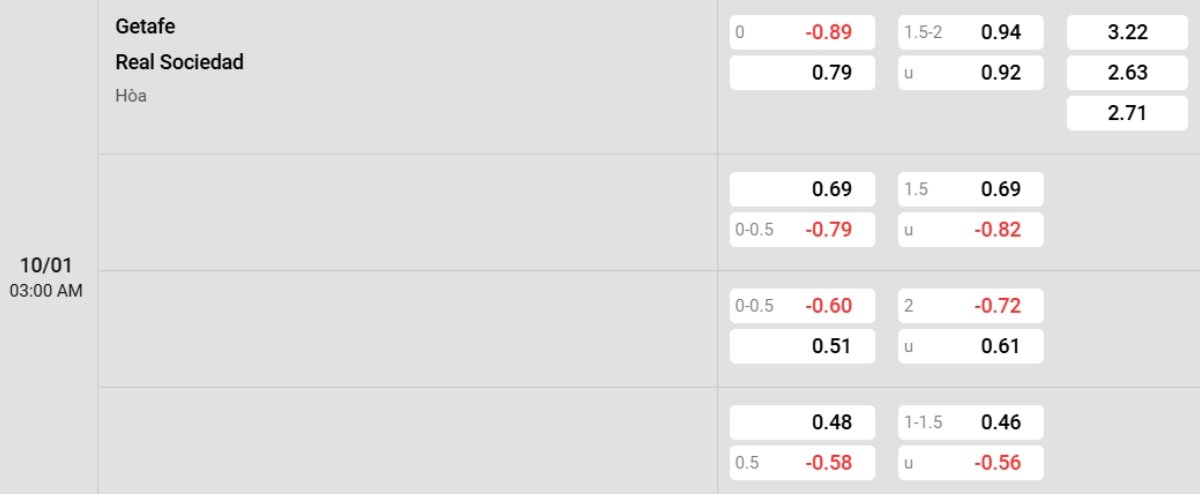Select the 0.48 handicap odds

point(802,422)
